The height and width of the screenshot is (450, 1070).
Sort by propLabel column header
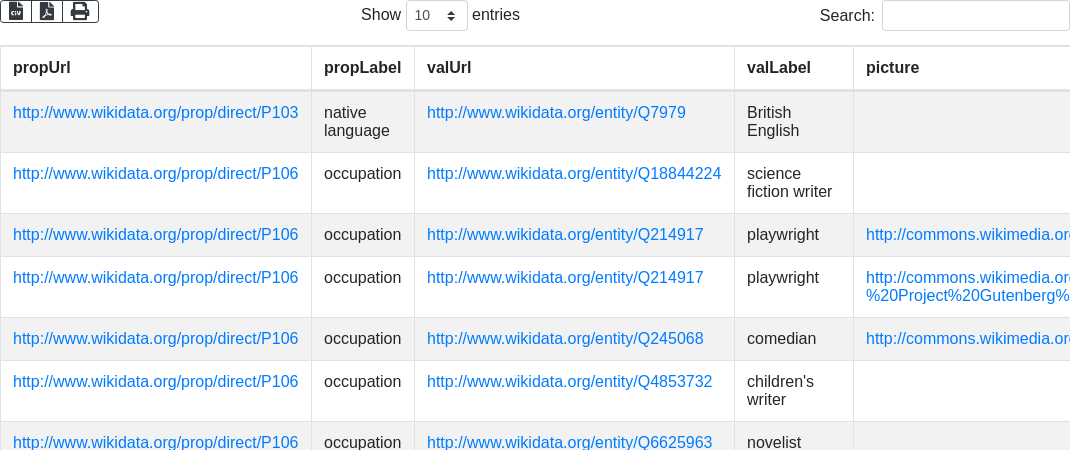tap(362, 68)
